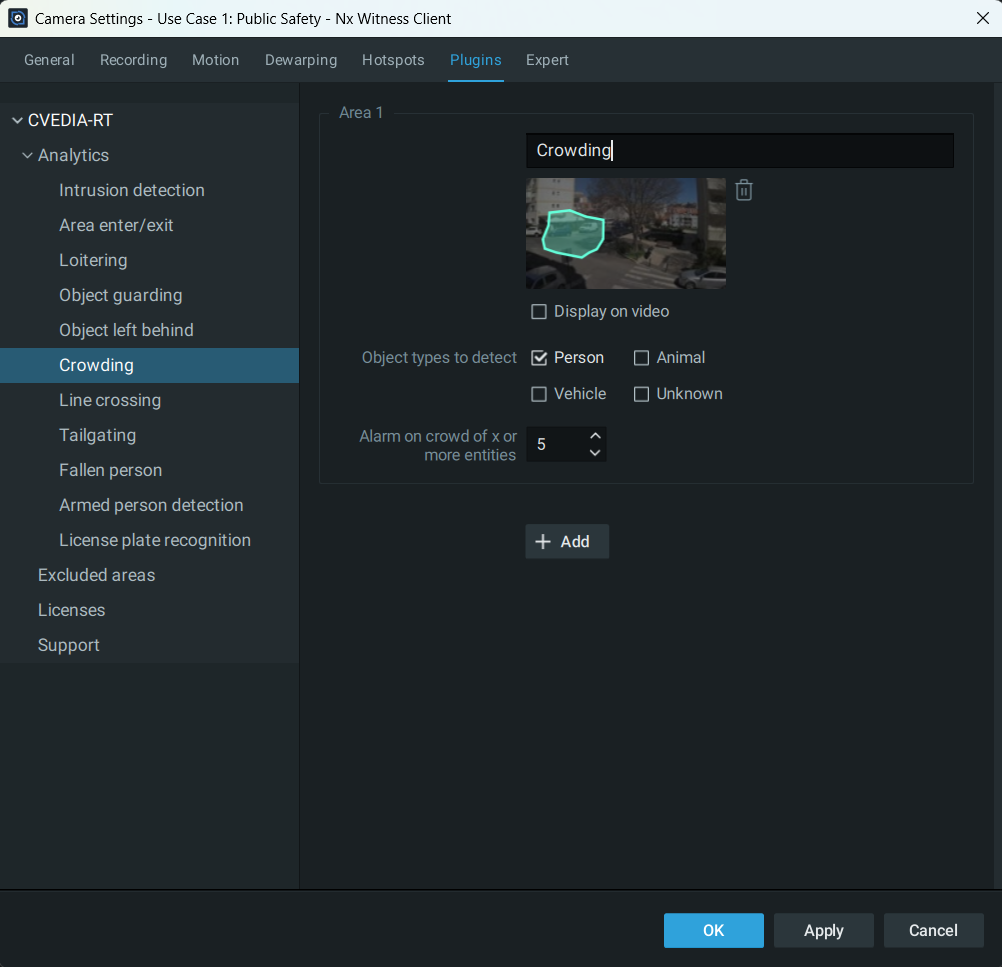Click OK to confirm settings

coord(713,930)
